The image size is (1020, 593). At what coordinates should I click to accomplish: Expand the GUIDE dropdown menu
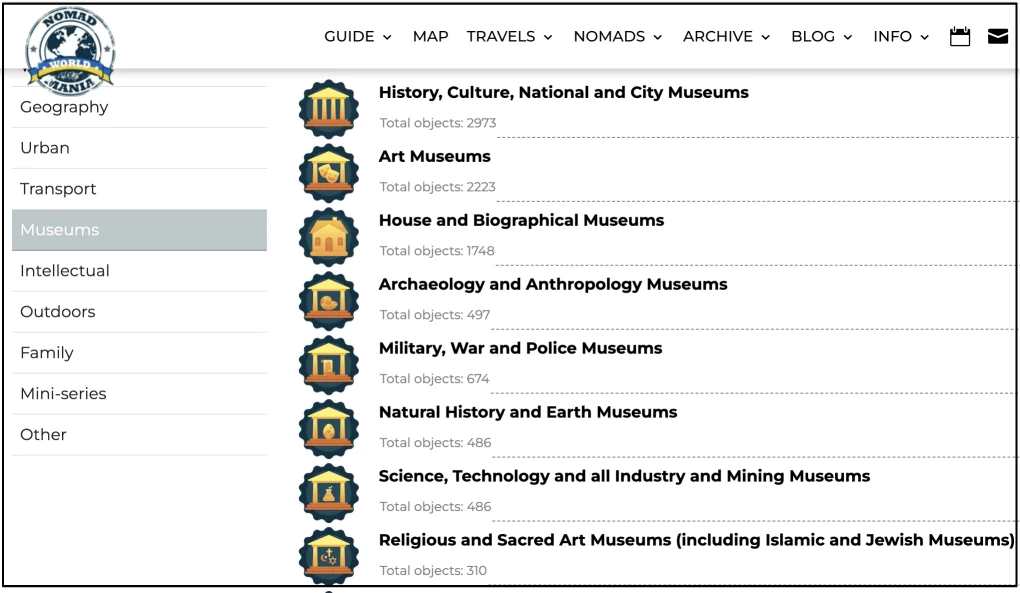[357, 37]
